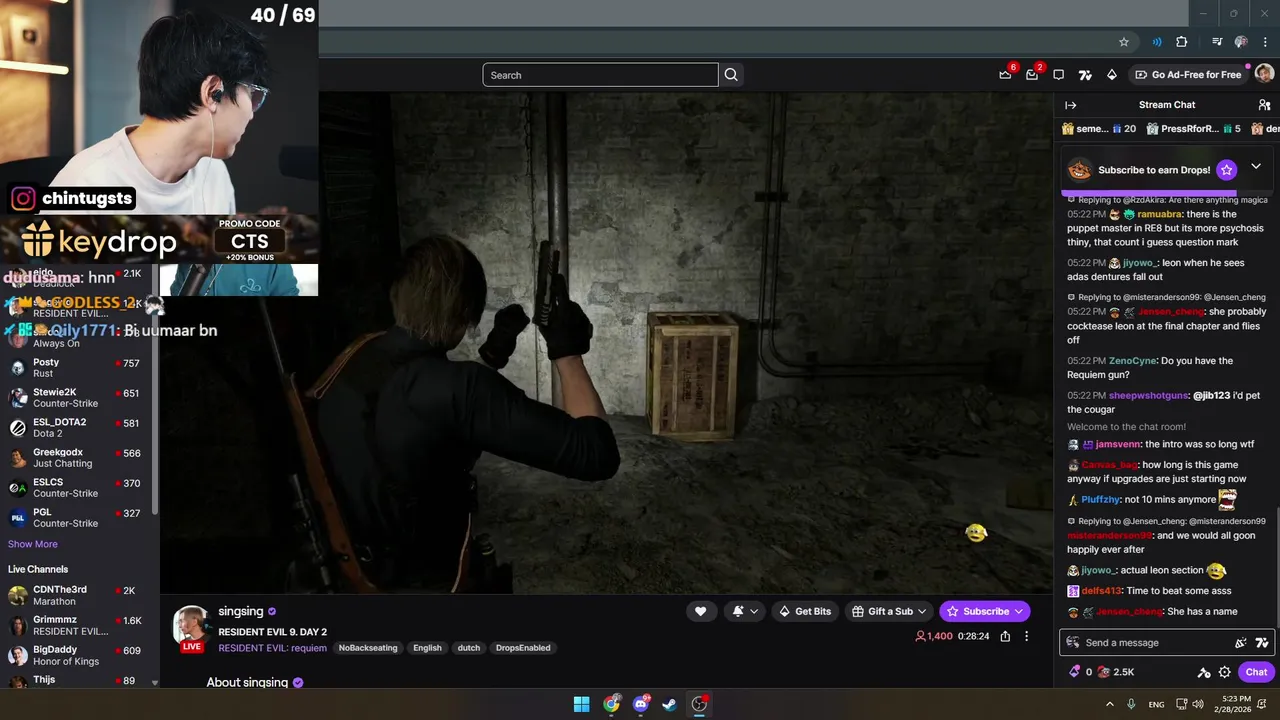The image size is (1280, 720).
Task: Open moderation sword tools icon
Action: click(1204, 672)
